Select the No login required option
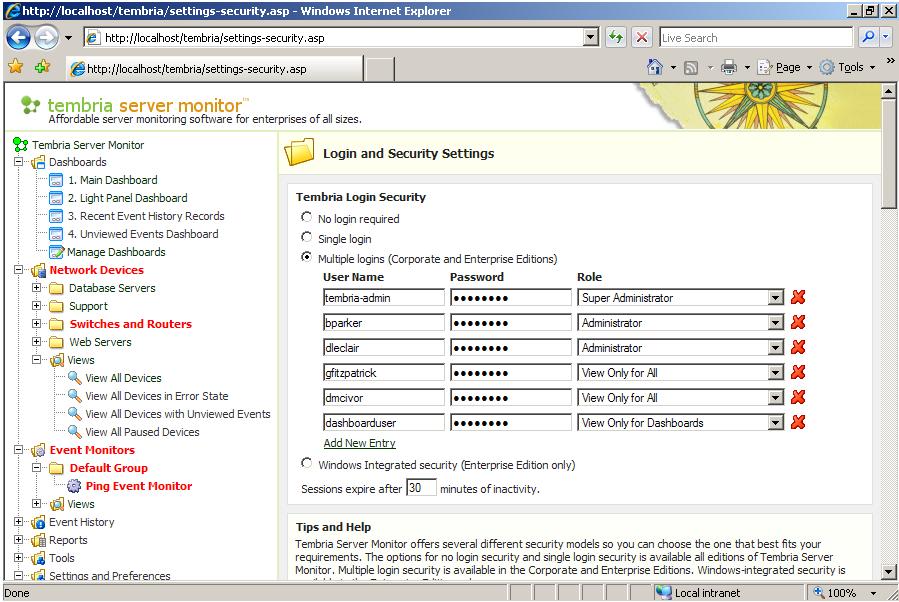This screenshot has width=899, height=602. pos(307,217)
